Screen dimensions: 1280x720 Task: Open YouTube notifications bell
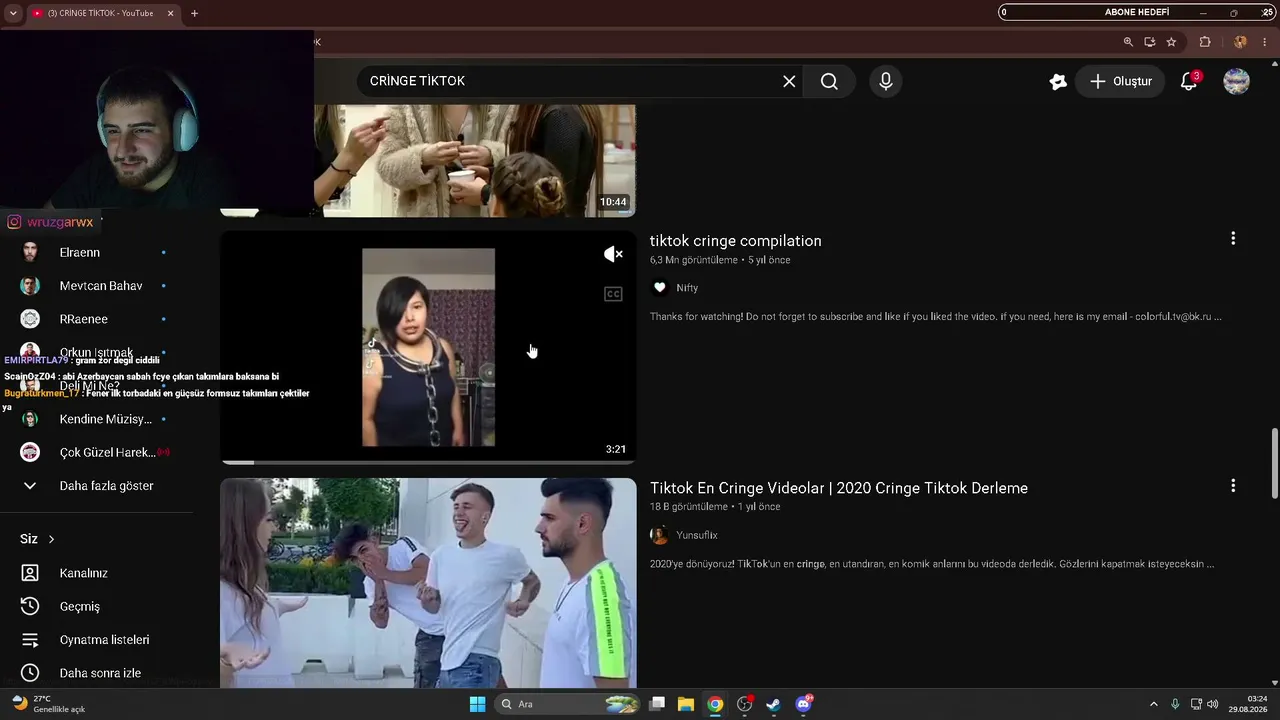[x=1189, y=81]
